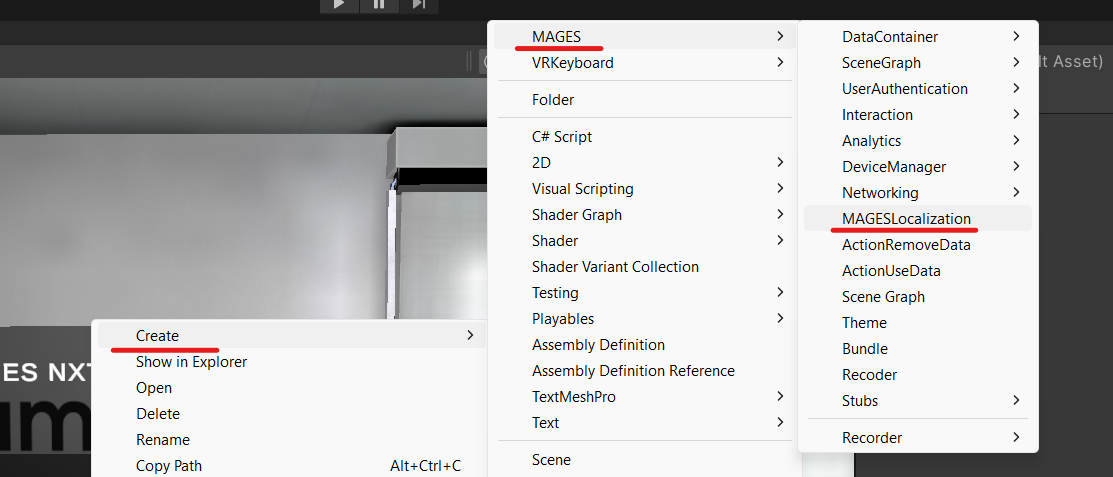Viewport: 1113px width, 477px height.
Task: Create a new Scene asset
Action: [x=645, y=460]
